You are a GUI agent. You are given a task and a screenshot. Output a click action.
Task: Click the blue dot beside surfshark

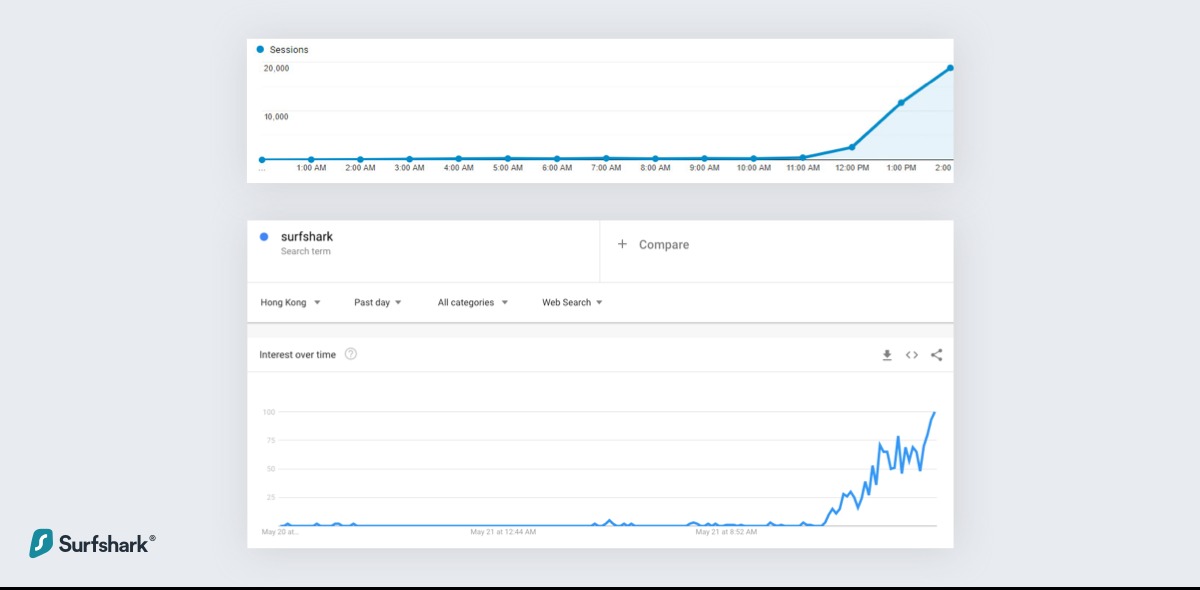[x=264, y=237]
